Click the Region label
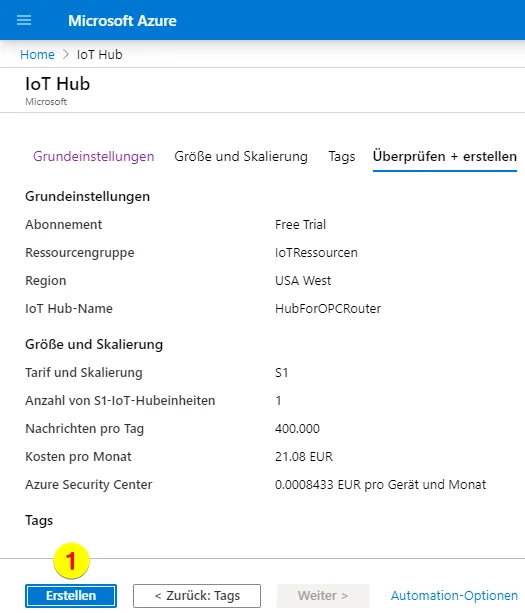 (x=45, y=281)
